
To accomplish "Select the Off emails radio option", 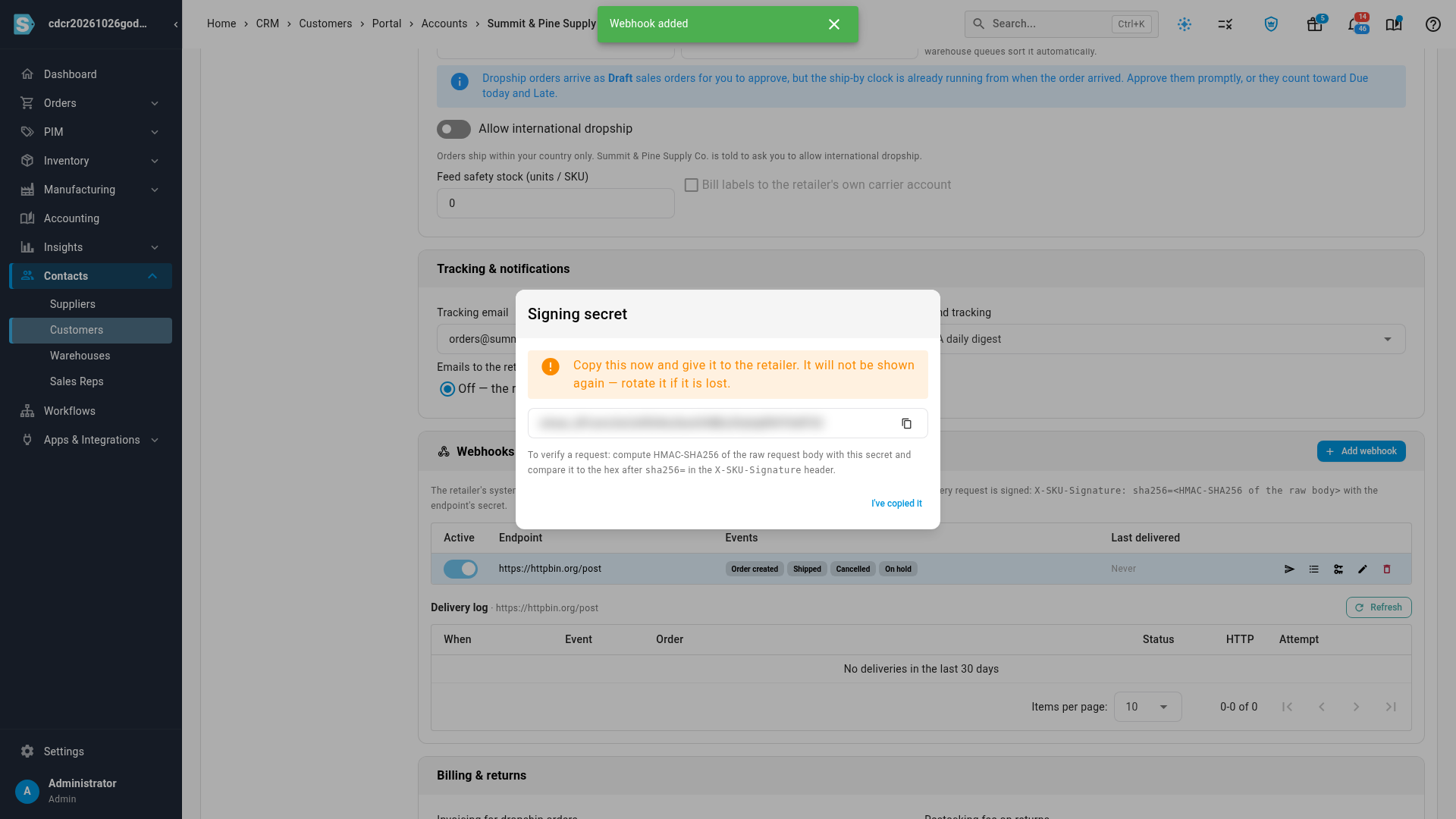I will point(447,389).
